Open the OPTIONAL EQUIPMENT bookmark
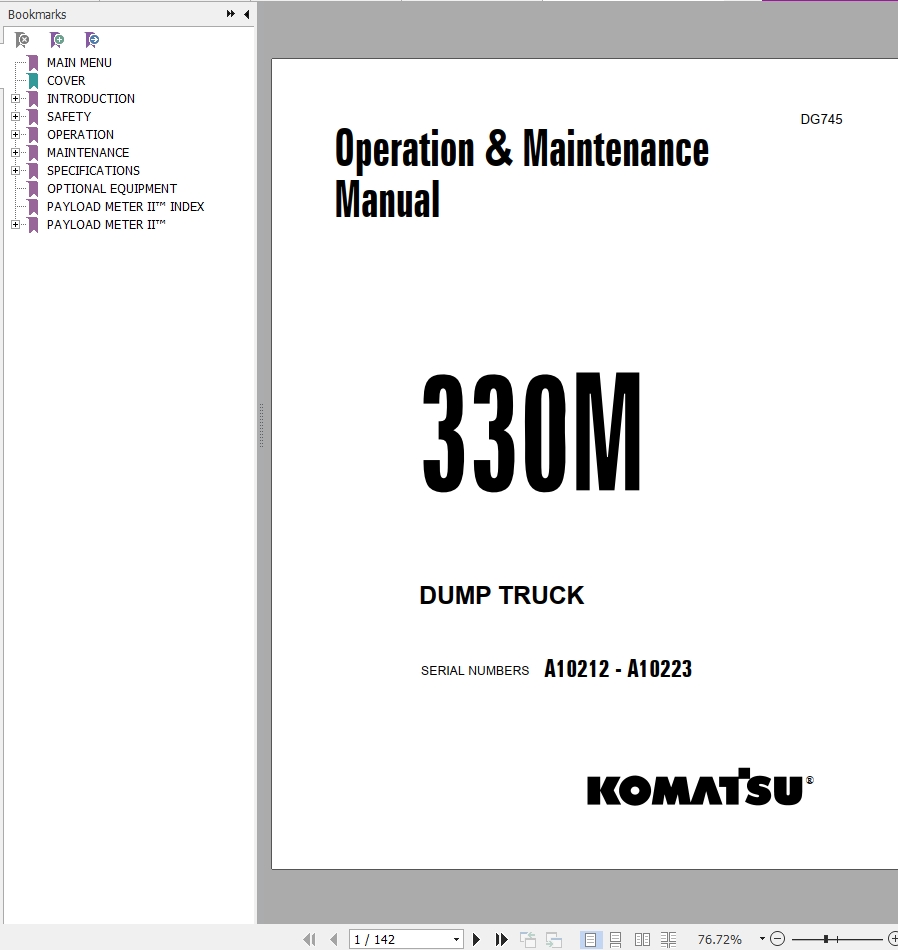The image size is (898, 950). point(112,188)
